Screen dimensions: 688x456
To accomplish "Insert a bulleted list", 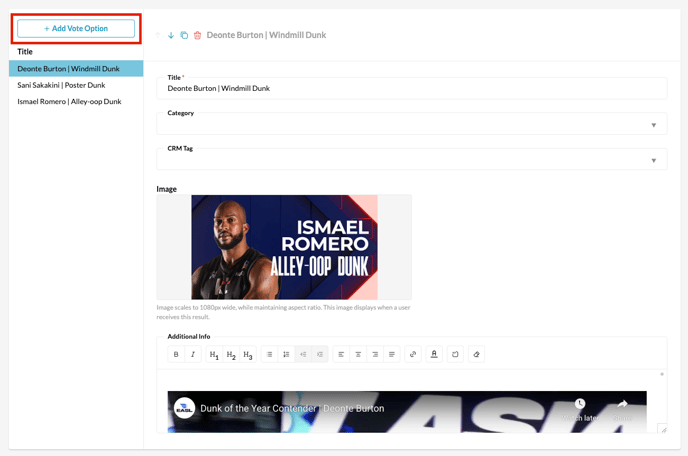I will (x=269, y=354).
